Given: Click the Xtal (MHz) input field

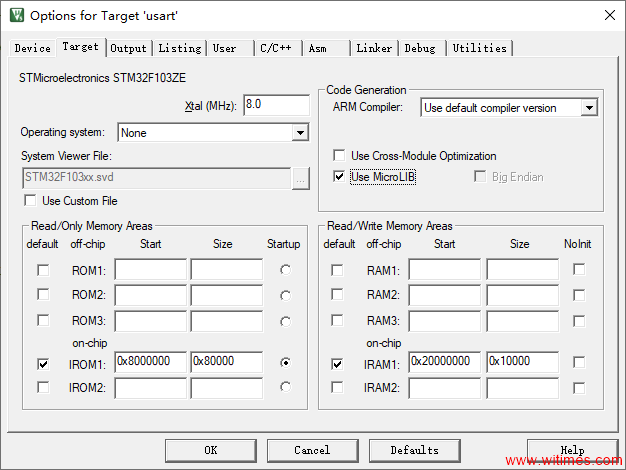Looking at the screenshot, I should tap(276, 105).
